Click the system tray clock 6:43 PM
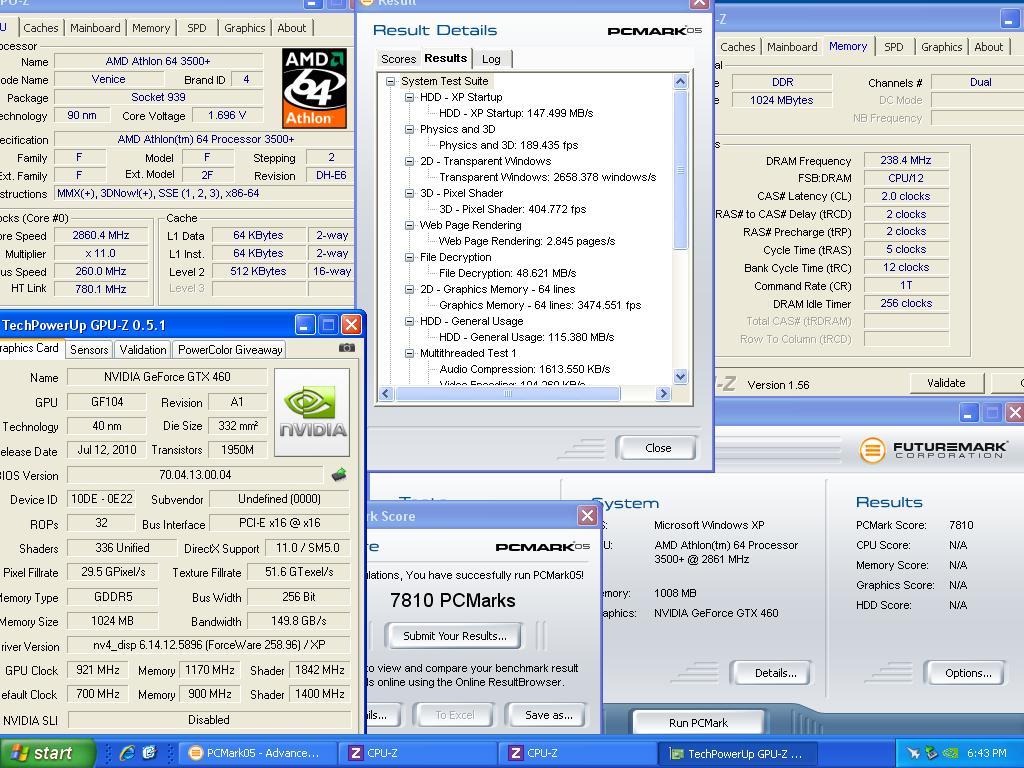The width and height of the screenshot is (1024, 768). tap(987, 753)
